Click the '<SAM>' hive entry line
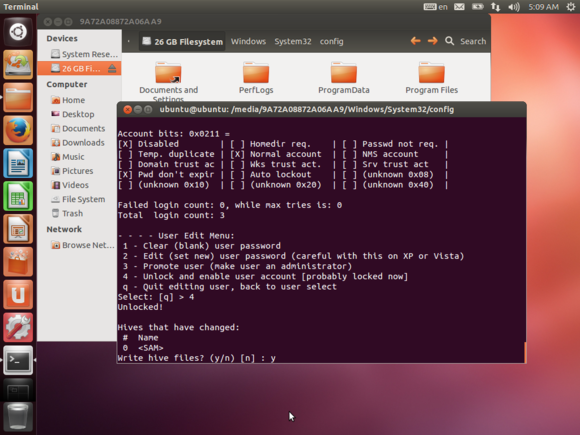 pyautogui.click(x=143, y=348)
